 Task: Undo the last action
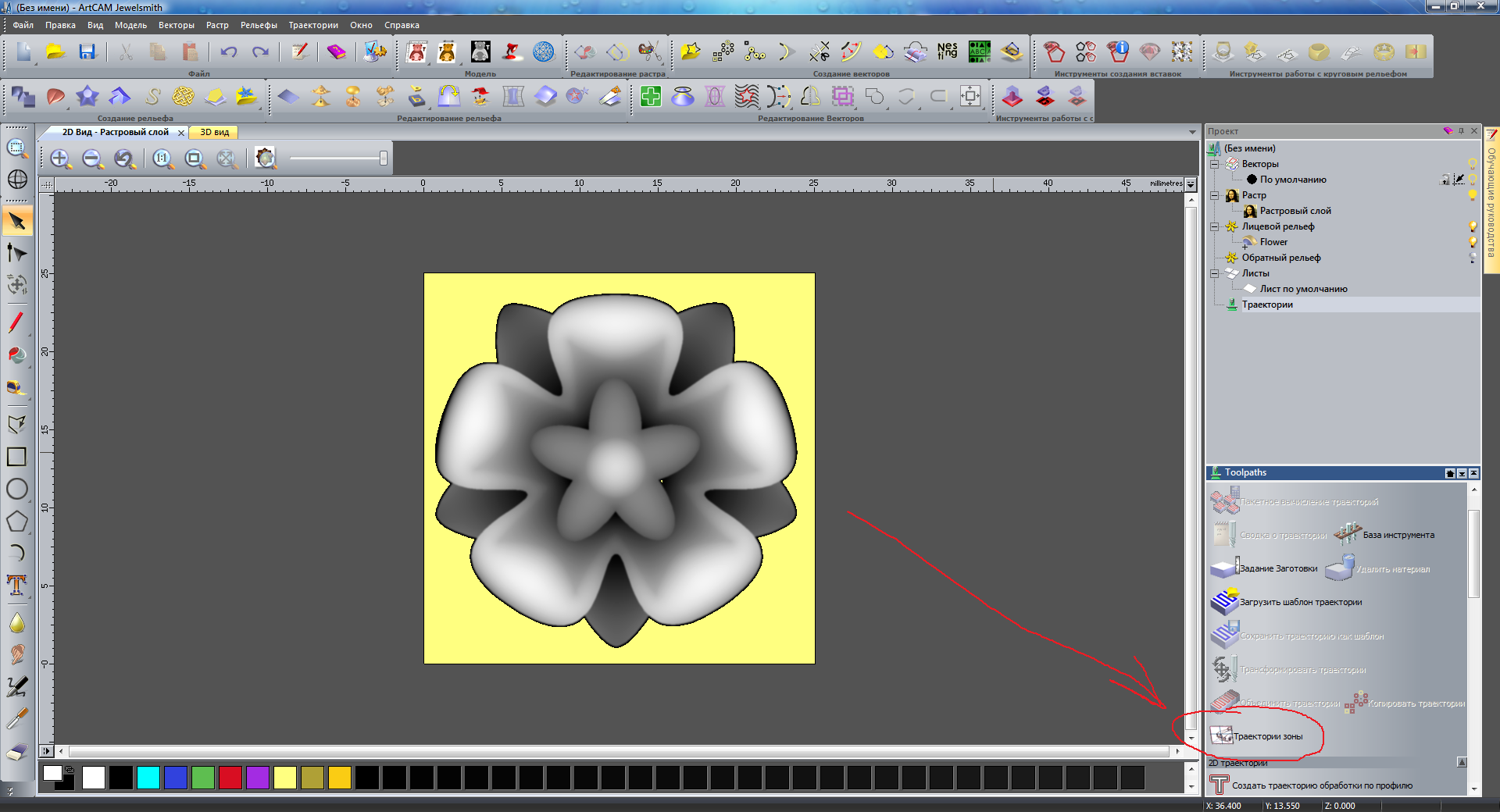tap(228, 52)
